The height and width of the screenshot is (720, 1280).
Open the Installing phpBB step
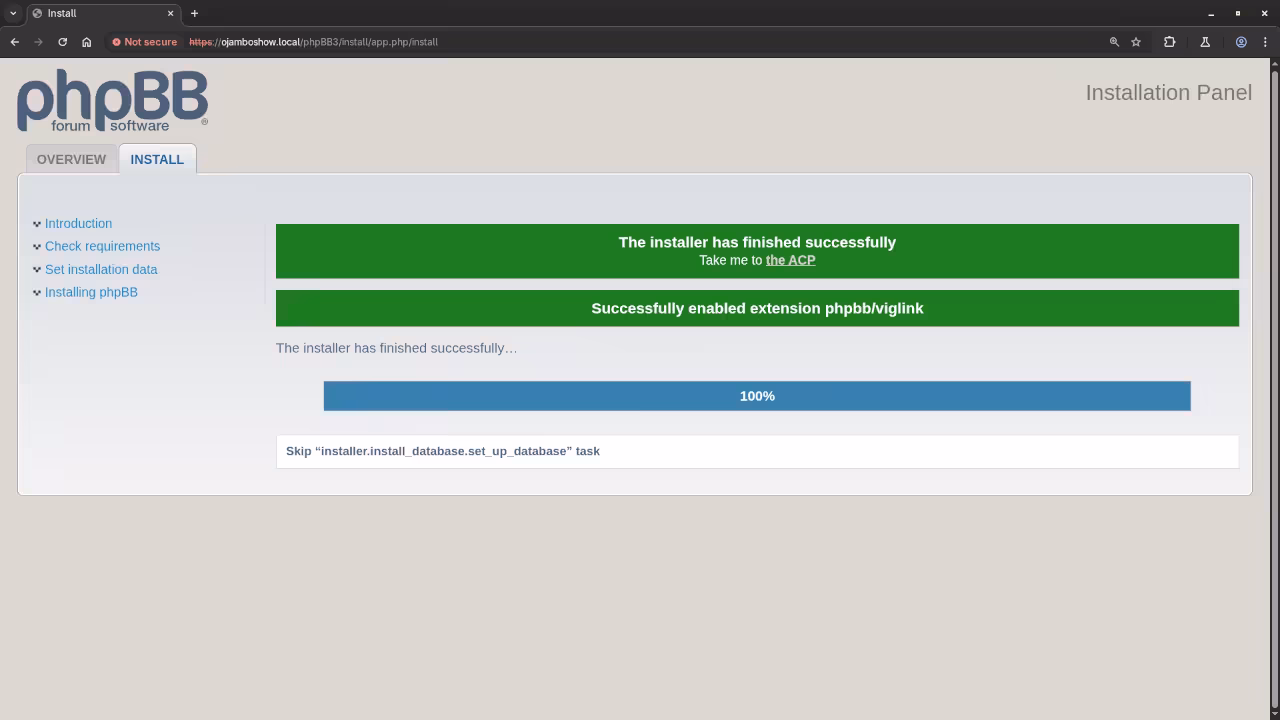coord(91,292)
